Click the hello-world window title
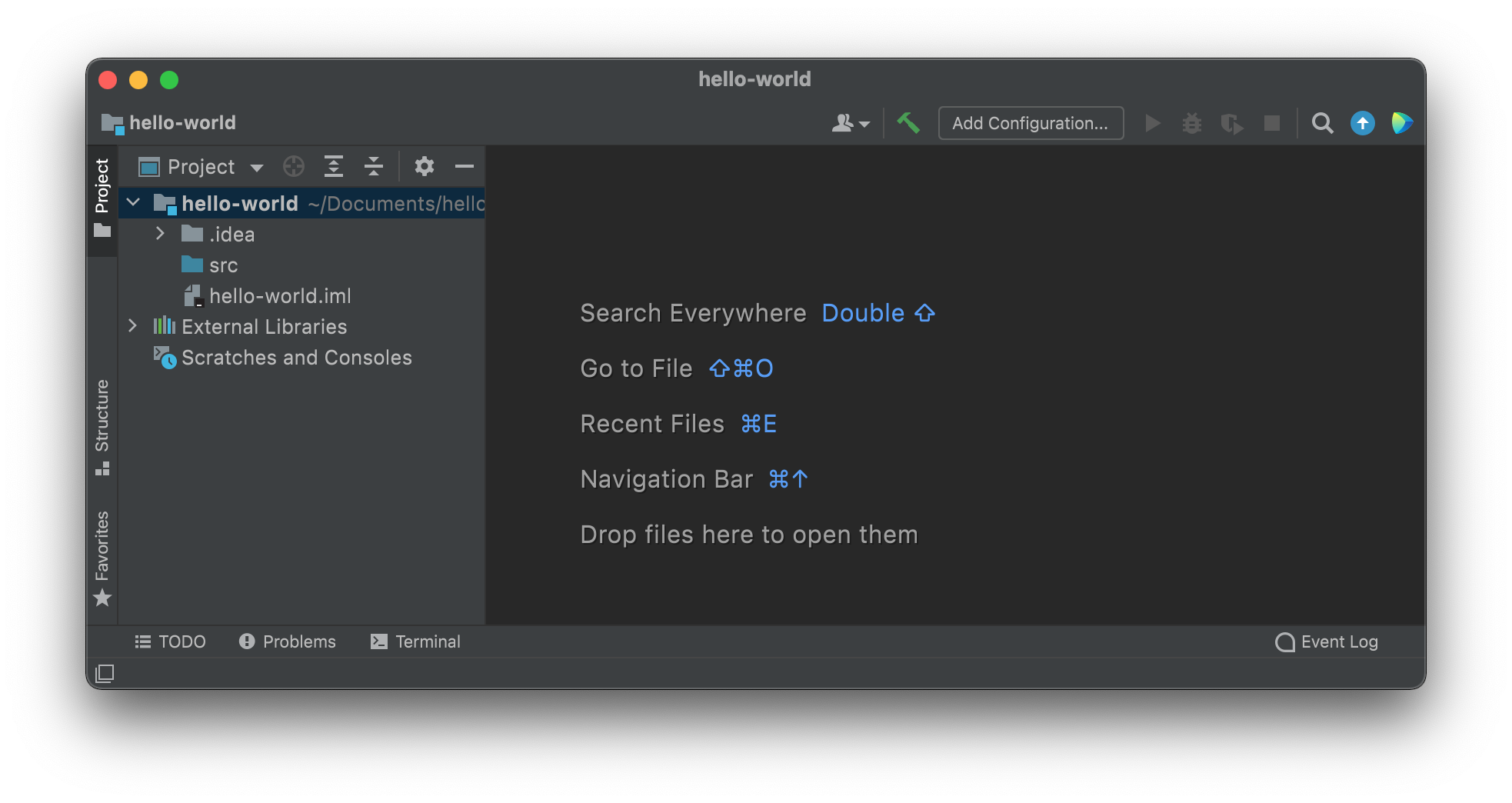This screenshot has width=1512, height=803. click(x=754, y=79)
